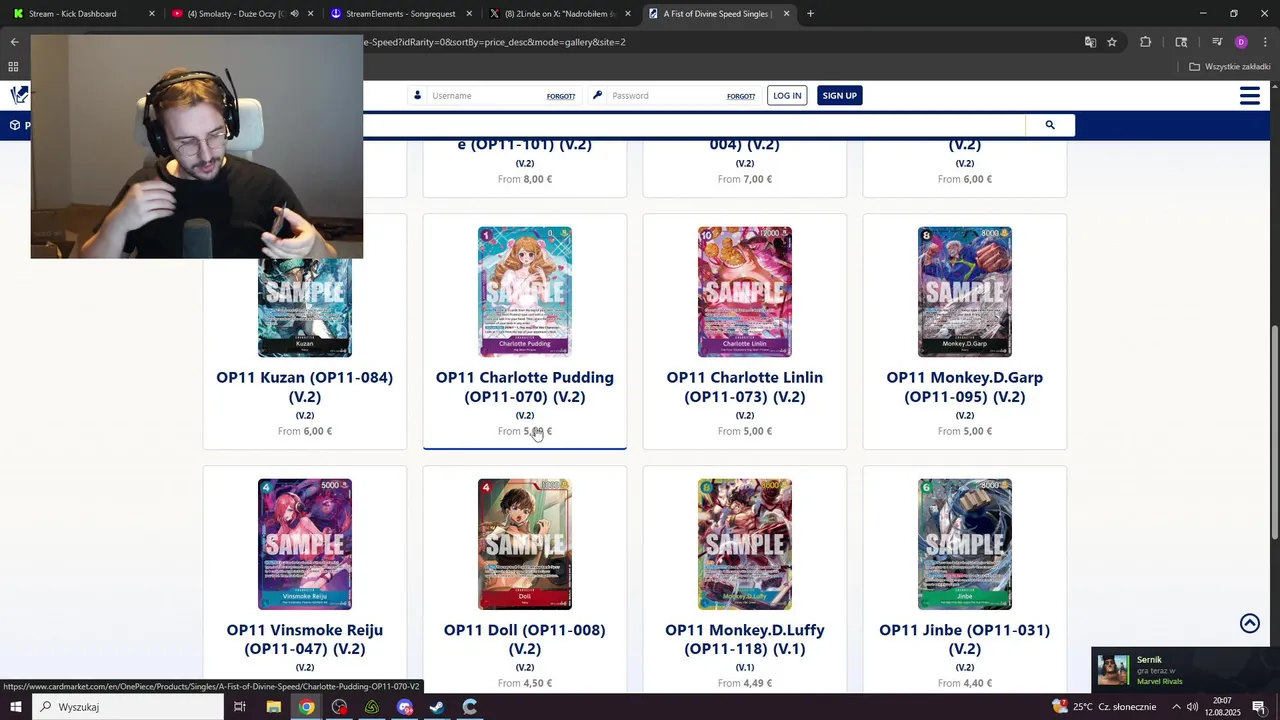Open the Windows notification center icon
The image size is (1280, 720).
point(1259,707)
